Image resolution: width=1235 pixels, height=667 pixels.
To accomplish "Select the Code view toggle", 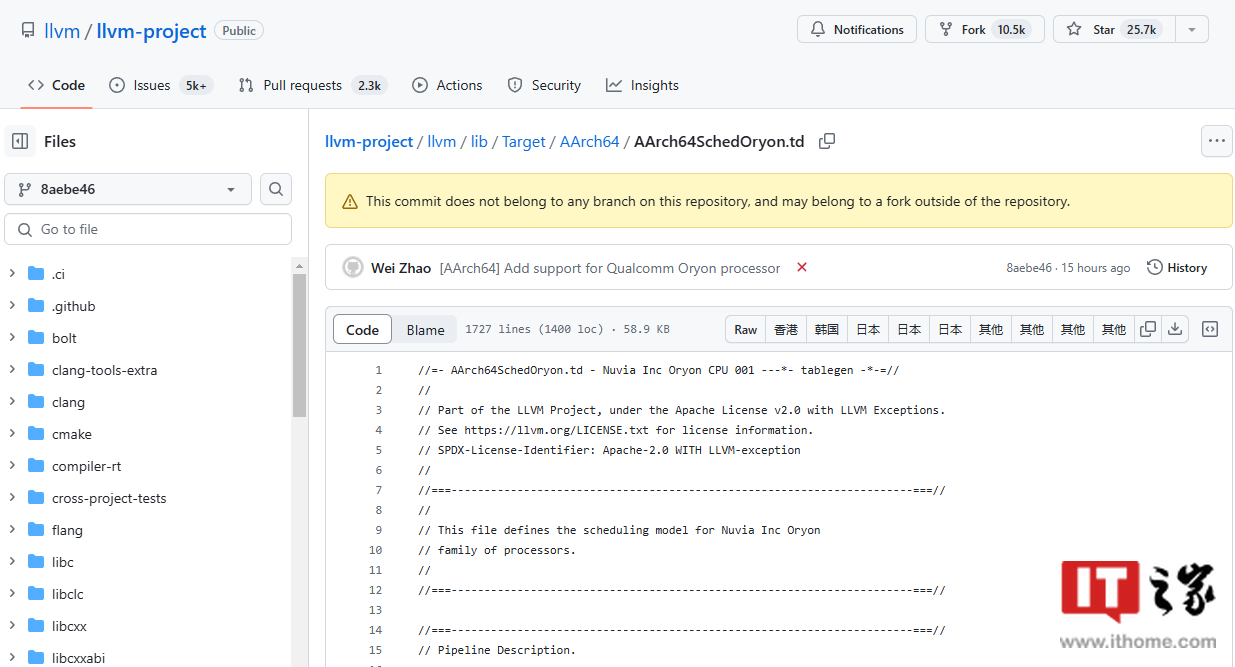I will (x=362, y=330).
